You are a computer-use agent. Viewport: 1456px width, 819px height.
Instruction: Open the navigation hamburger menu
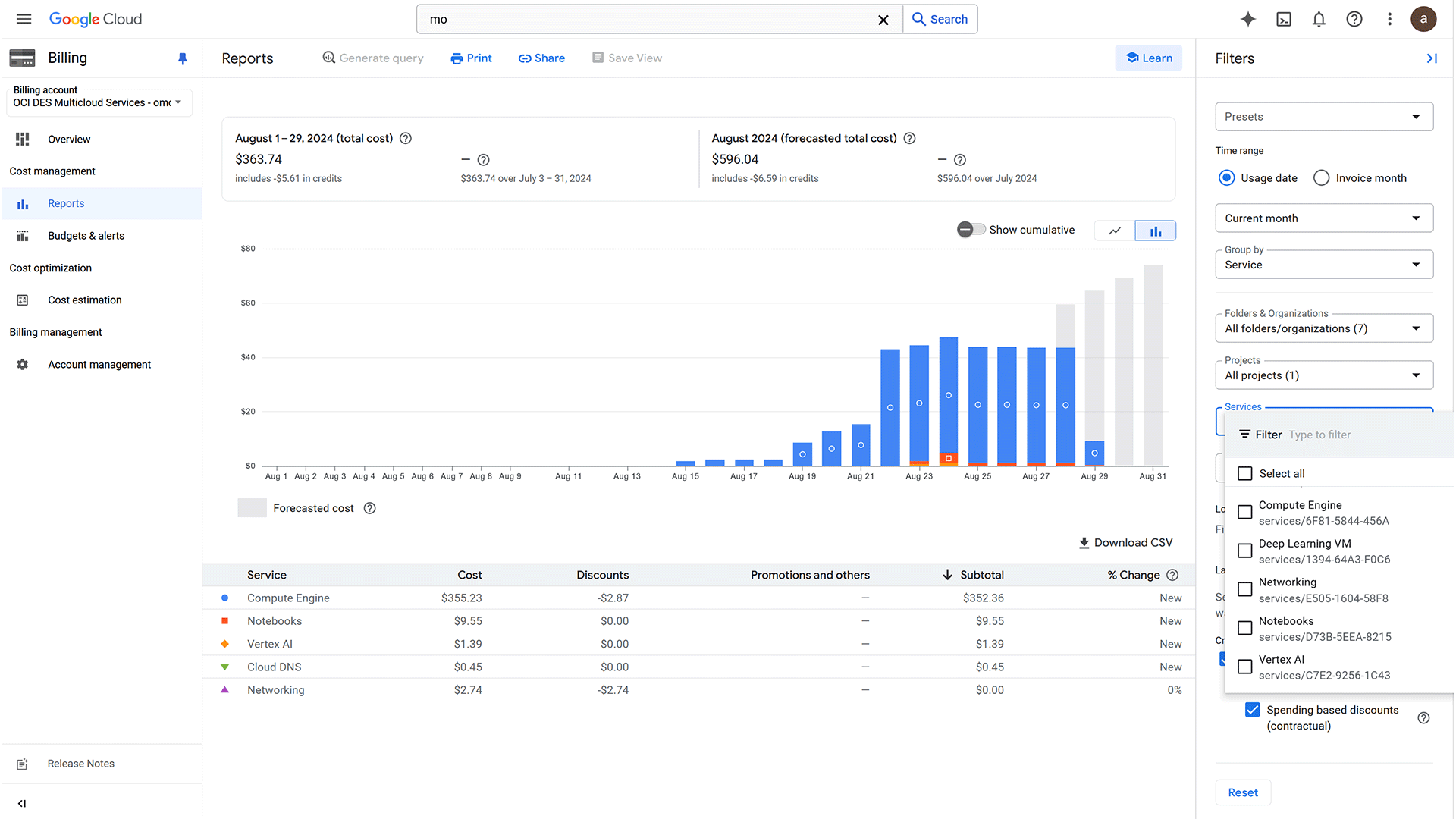24,19
